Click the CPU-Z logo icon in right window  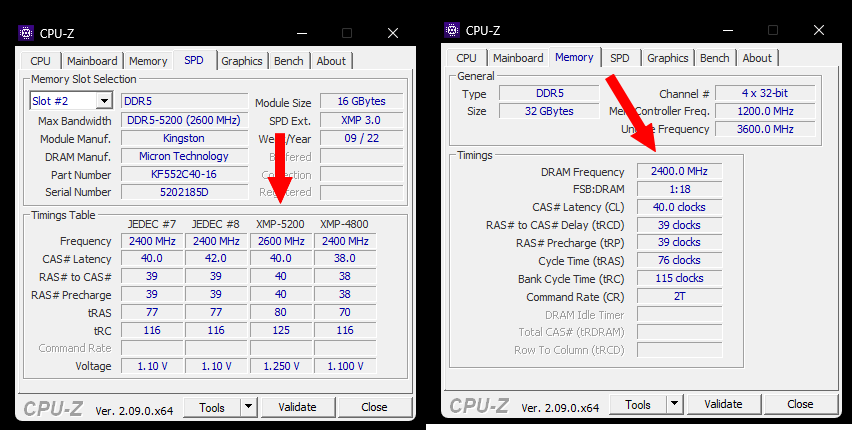[452, 30]
